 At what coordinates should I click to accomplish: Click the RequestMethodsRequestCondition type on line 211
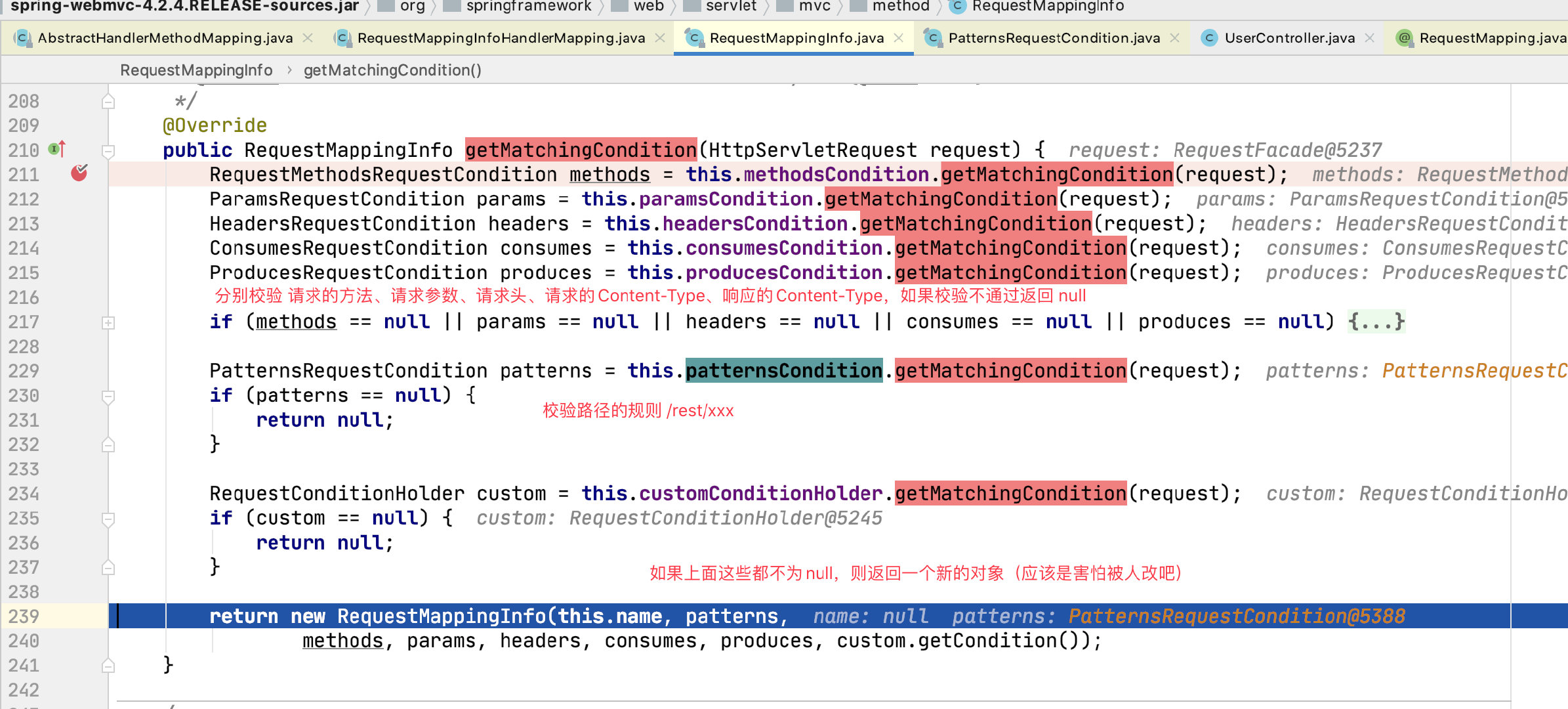click(383, 175)
